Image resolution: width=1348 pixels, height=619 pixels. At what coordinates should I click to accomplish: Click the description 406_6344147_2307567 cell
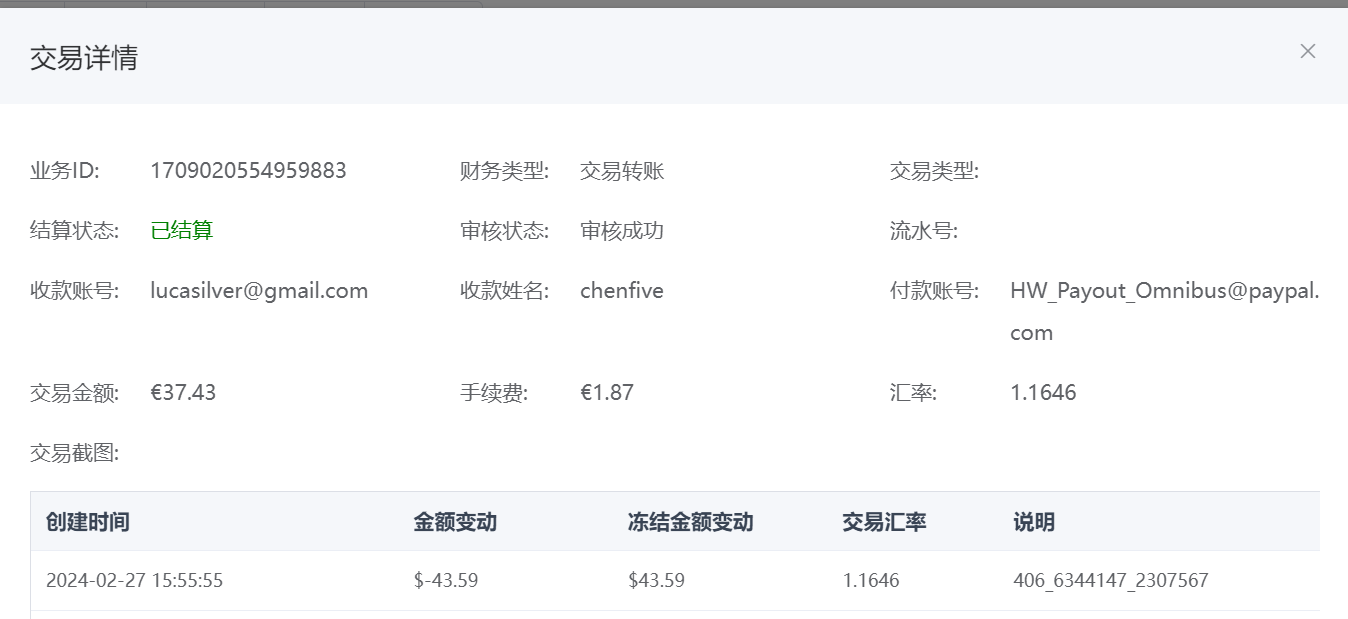[1110, 580]
